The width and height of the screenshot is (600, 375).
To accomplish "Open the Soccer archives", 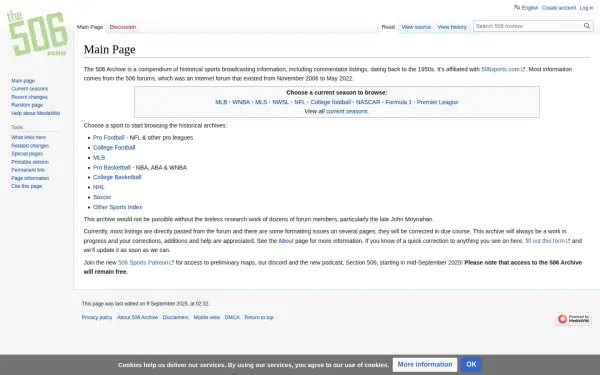I will click(x=102, y=197).
